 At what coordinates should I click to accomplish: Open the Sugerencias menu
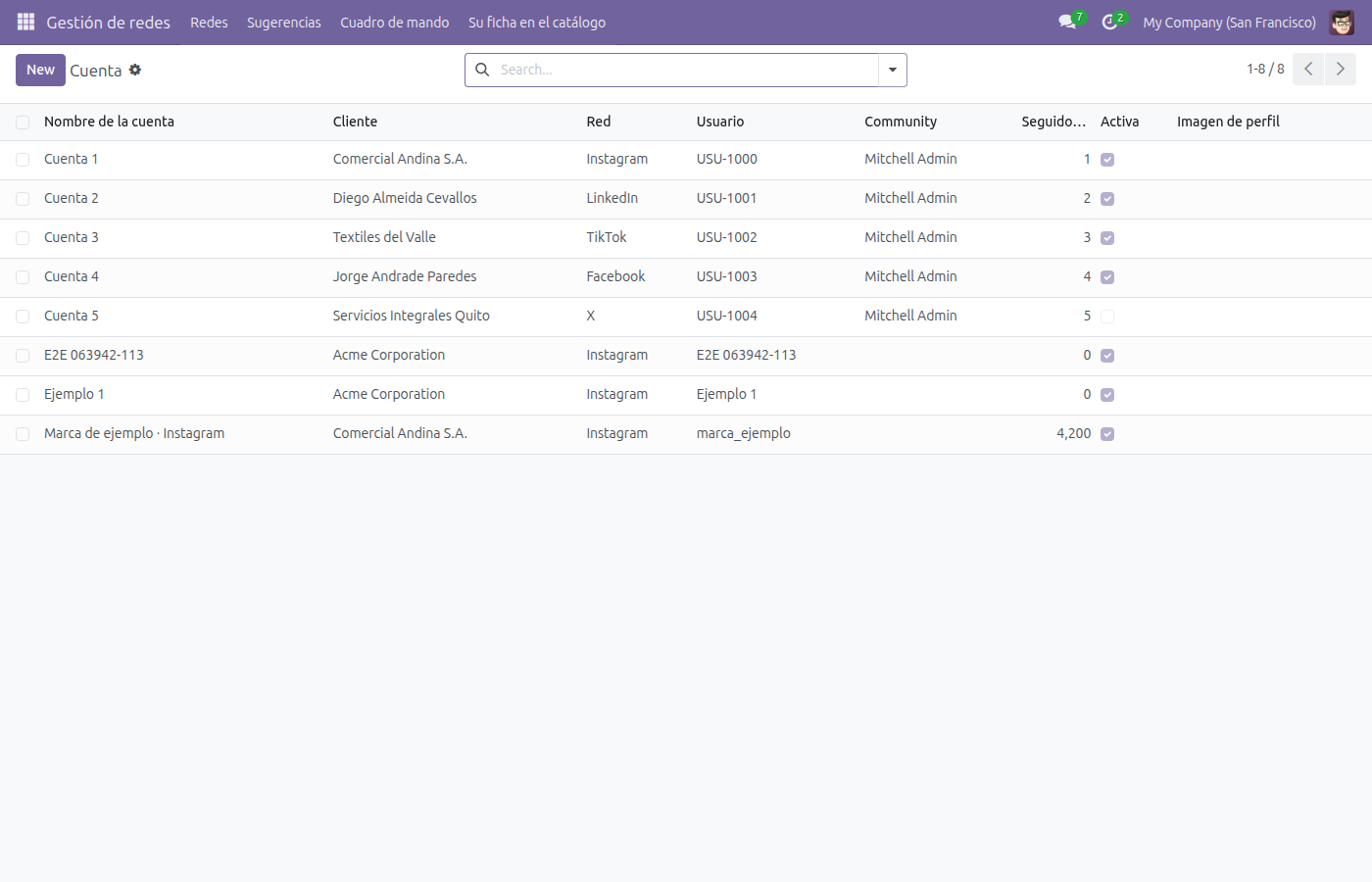[x=284, y=22]
